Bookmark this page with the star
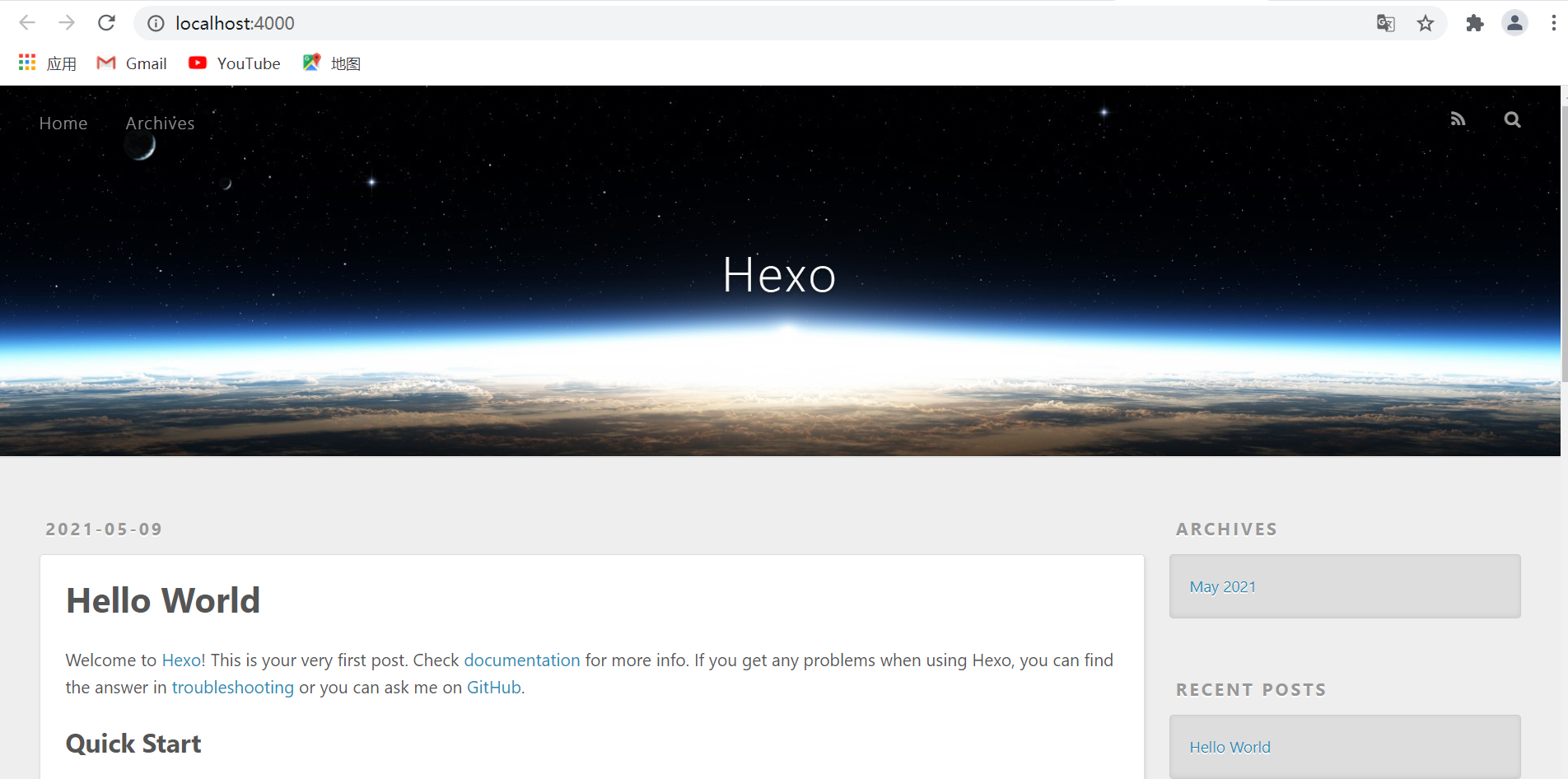 point(1426,23)
